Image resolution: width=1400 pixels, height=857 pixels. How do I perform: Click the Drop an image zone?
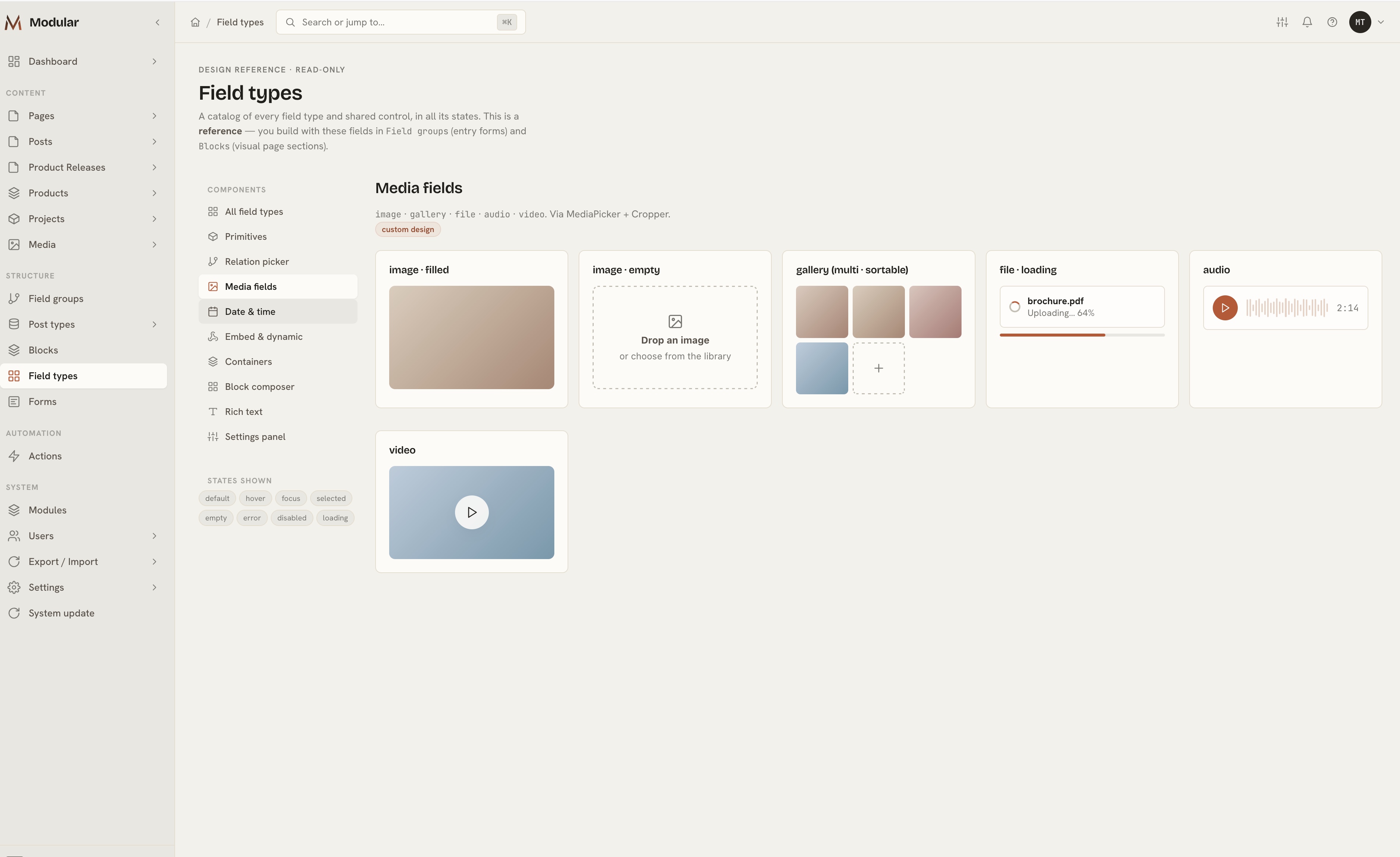tap(675, 338)
